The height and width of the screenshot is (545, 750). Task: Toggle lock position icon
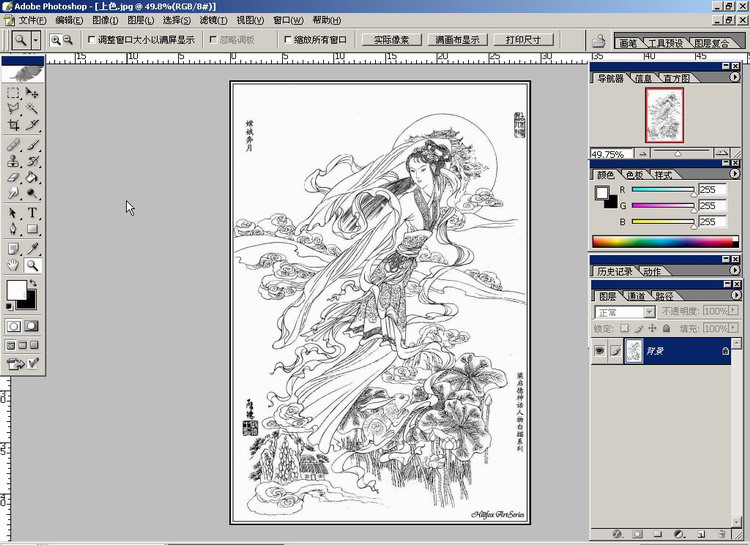(652, 329)
